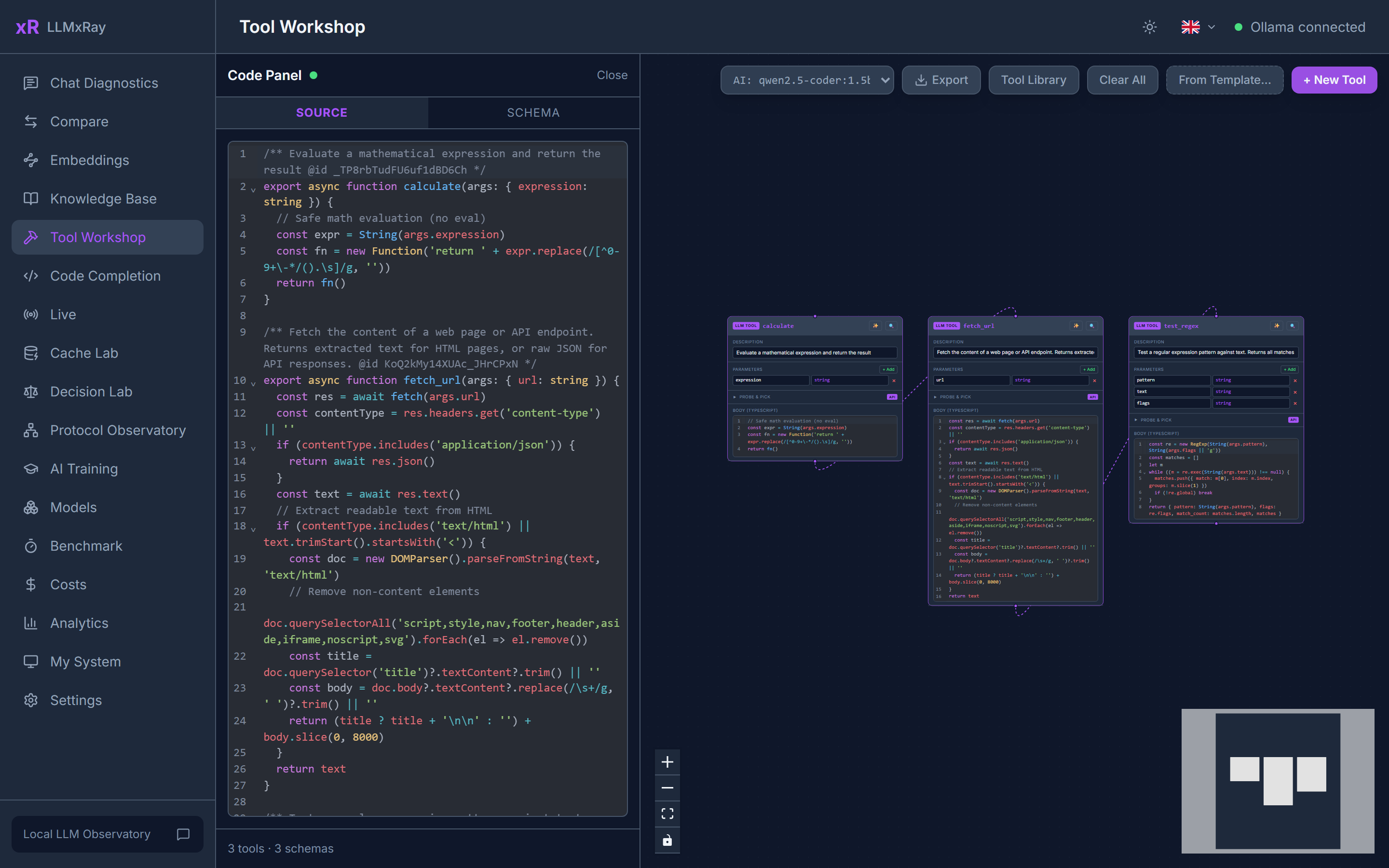
Task: Remove the pattern parameter from the test_regex card
Action: tap(1295, 380)
